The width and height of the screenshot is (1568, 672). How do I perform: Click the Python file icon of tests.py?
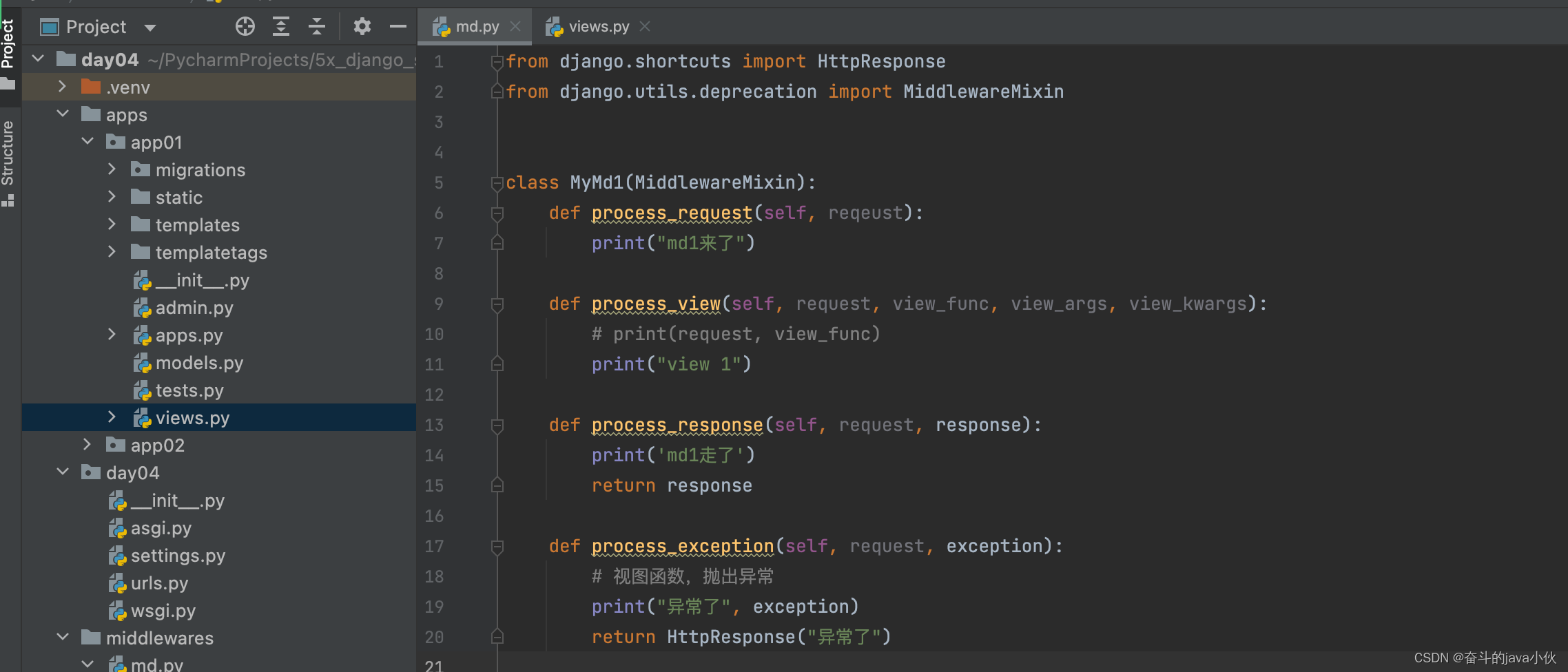click(x=142, y=390)
